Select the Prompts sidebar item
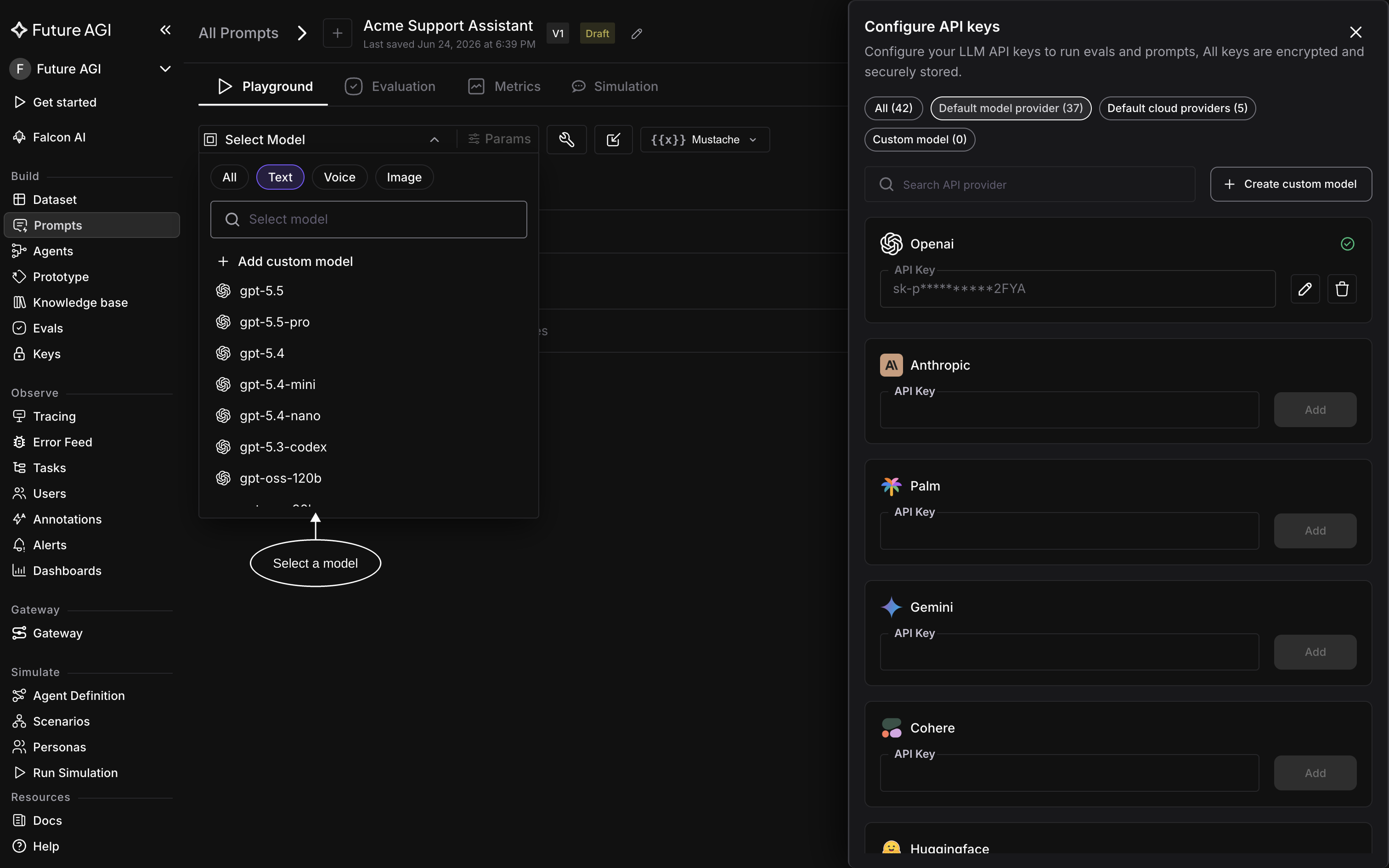The image size is (1389, 868). [92, 225]
